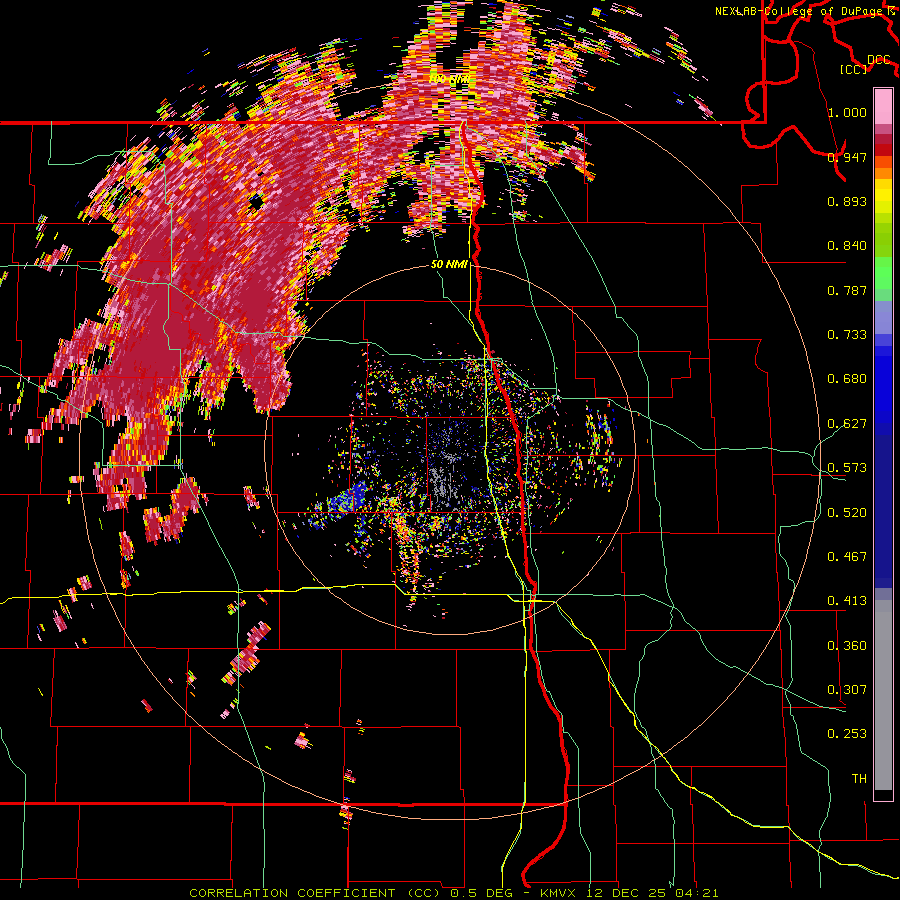Pick the light pink top color bar segment
This screenshot has width=900, height=900.
pyautogui.click(x=883, y=107)
